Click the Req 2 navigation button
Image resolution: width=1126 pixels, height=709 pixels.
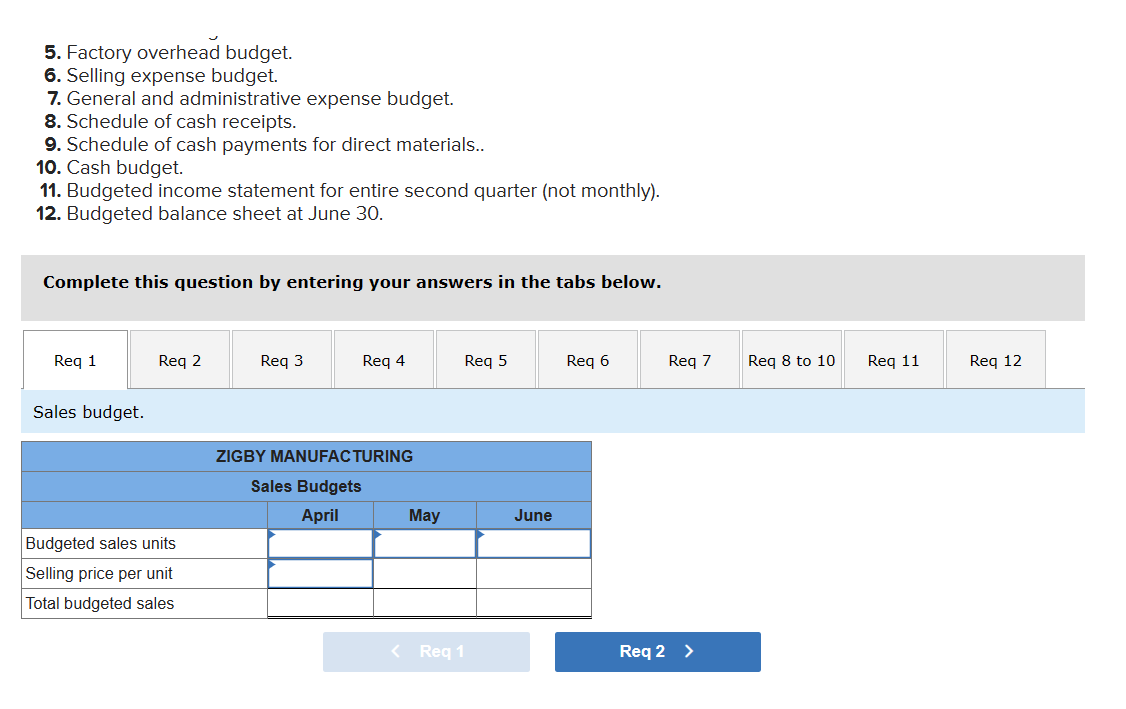click(x=657, y=651)
